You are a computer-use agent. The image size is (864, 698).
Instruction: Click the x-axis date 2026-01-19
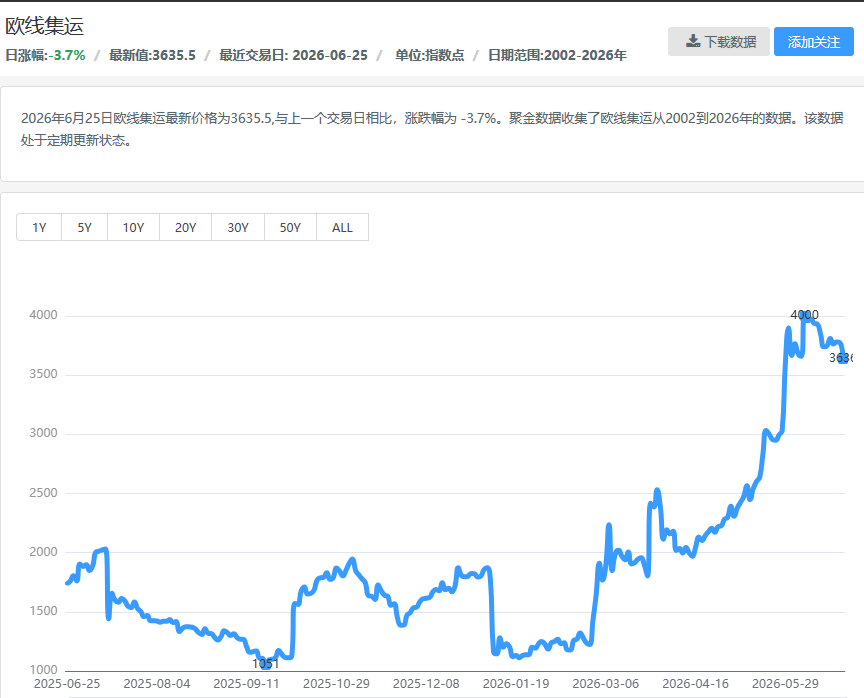(x=516, y=684)
